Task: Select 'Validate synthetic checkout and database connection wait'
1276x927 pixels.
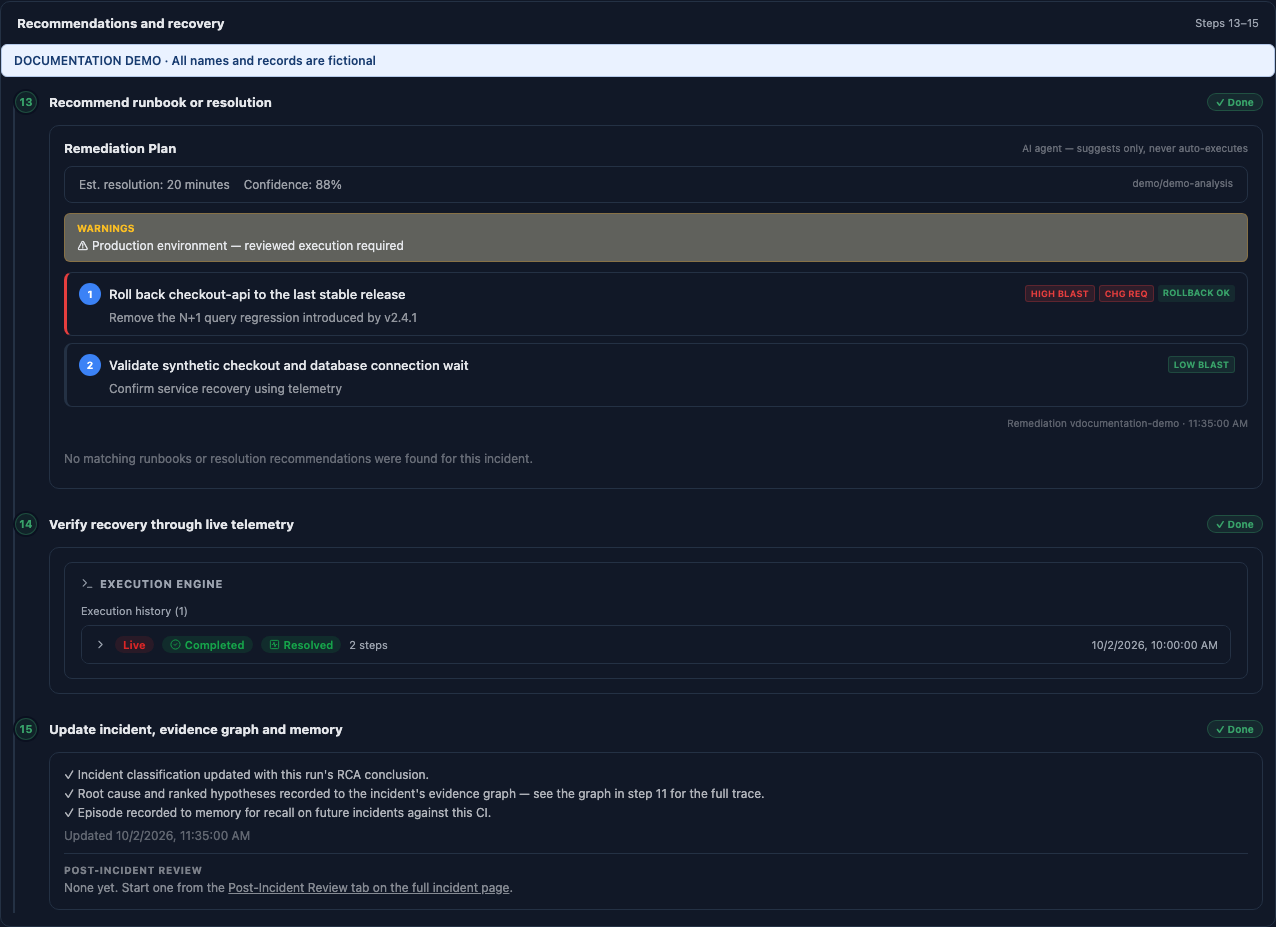Action: point(289,365)
